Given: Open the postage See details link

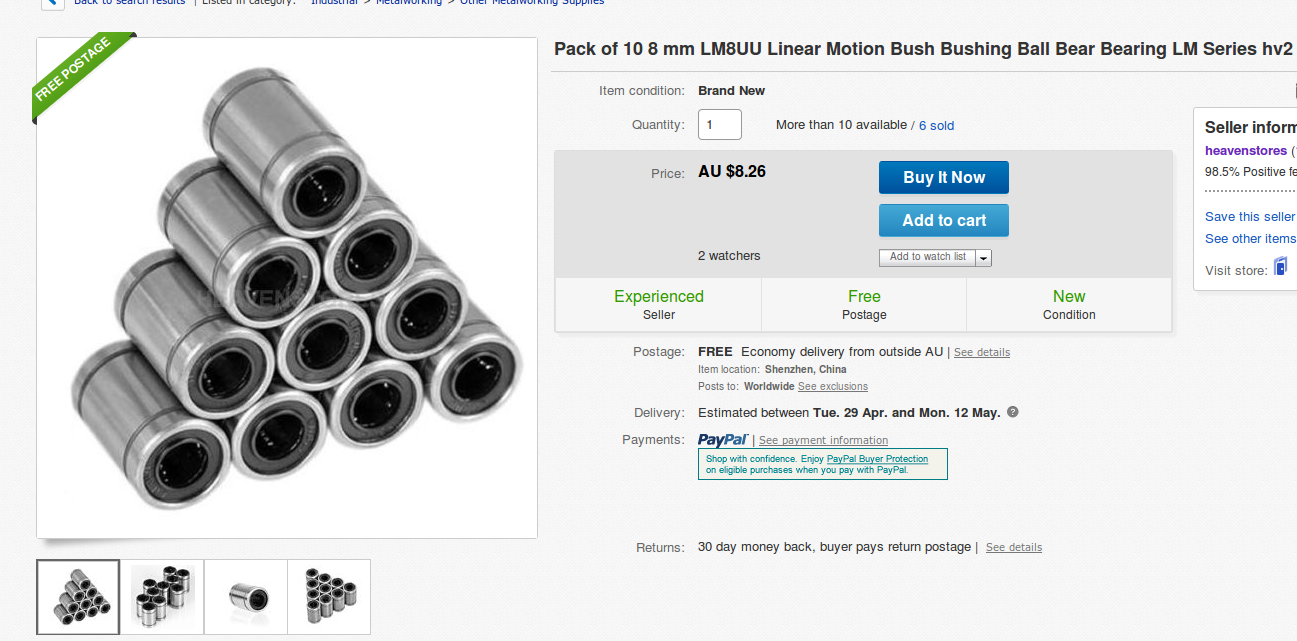Looking at the screenshot, I should tap(981, 353).
